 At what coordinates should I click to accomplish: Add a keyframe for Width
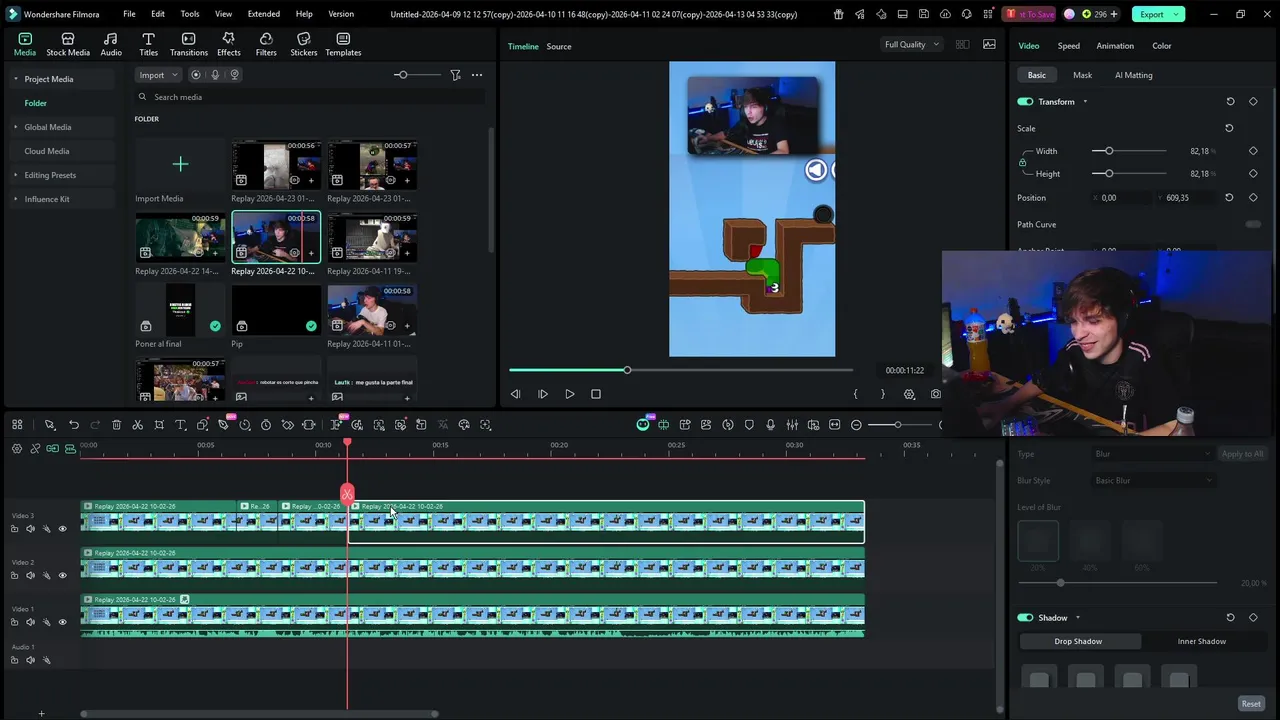coord(1253,151)
